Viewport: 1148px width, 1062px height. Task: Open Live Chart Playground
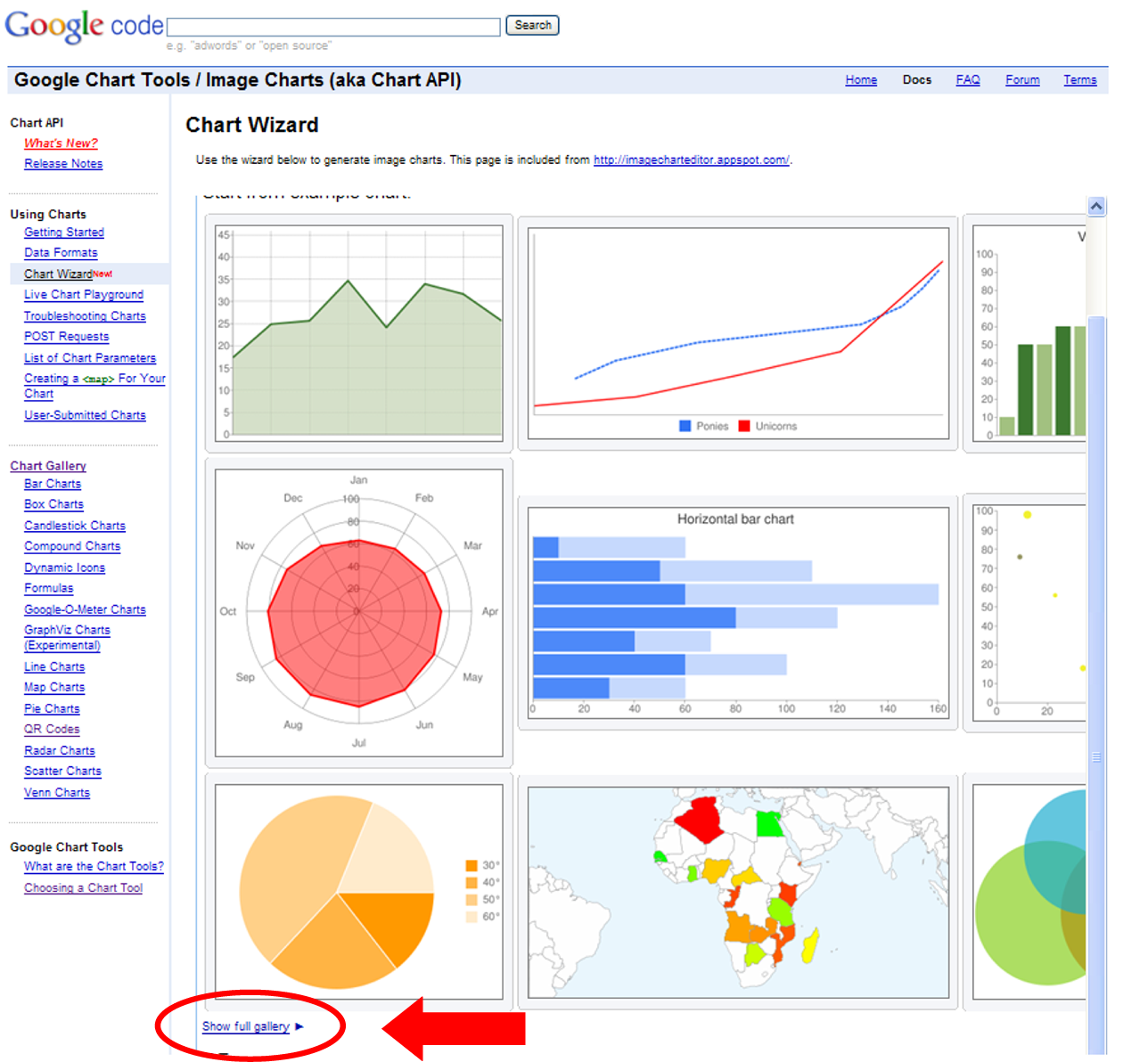click(84, 294)
